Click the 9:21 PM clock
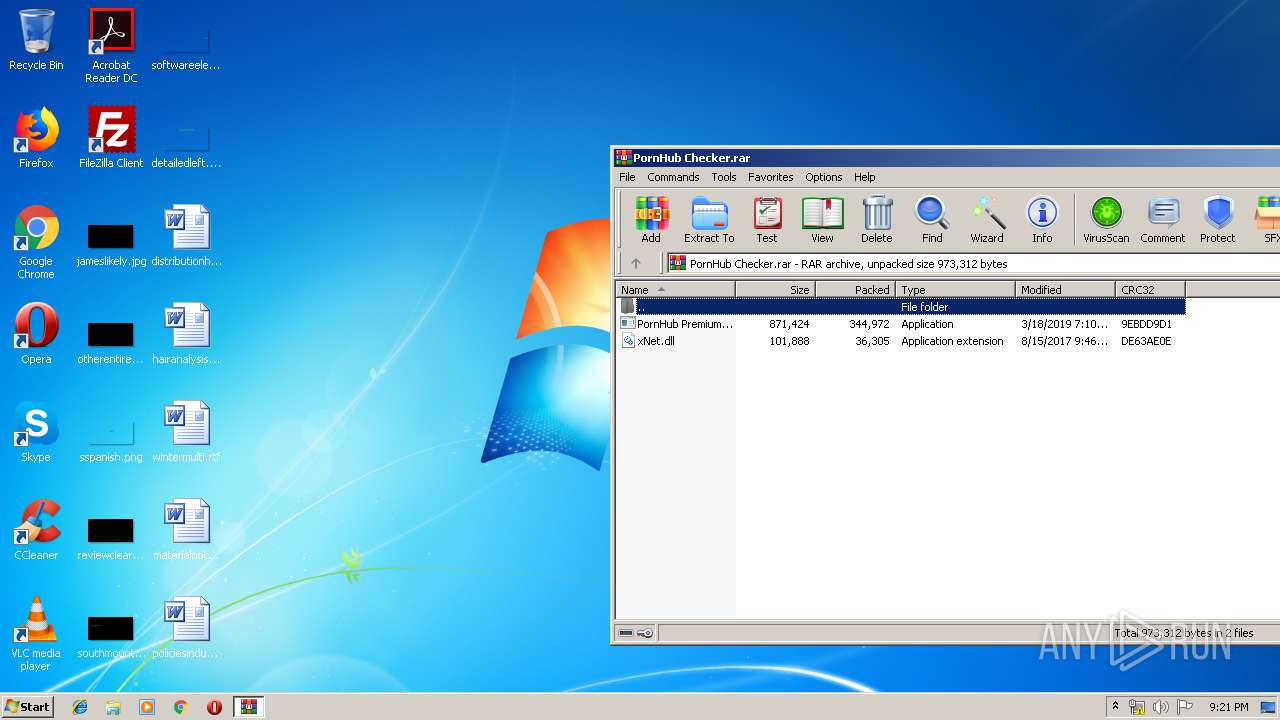 coord(1229,707)
